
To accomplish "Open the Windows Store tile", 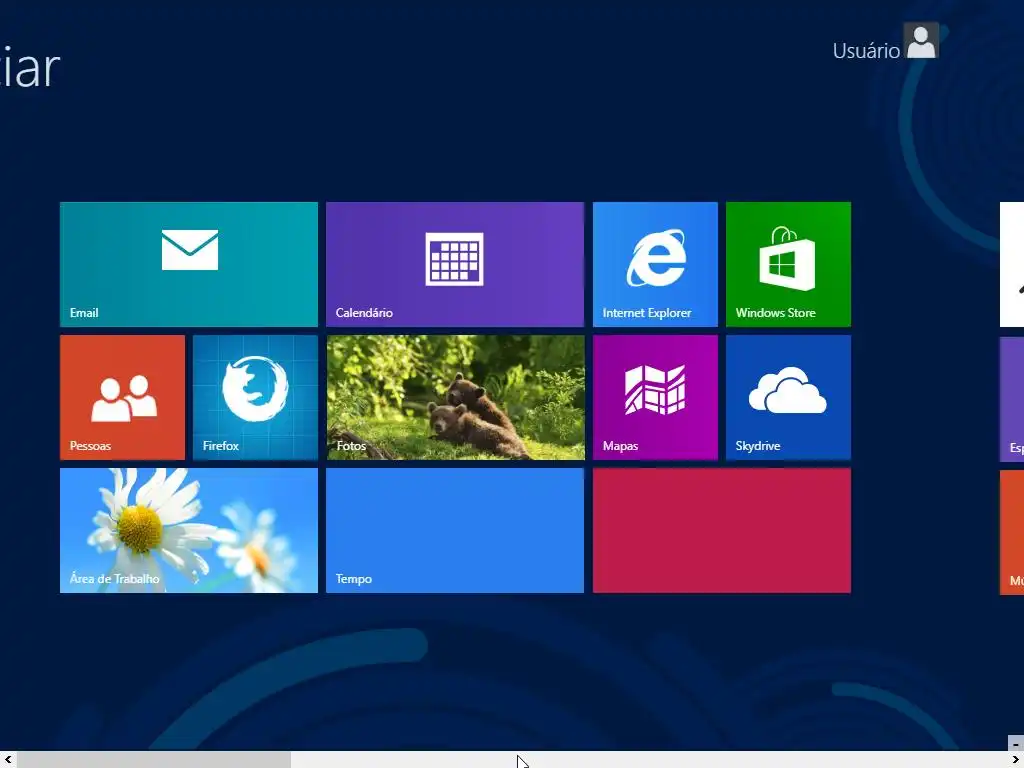I will pos(788,264).
